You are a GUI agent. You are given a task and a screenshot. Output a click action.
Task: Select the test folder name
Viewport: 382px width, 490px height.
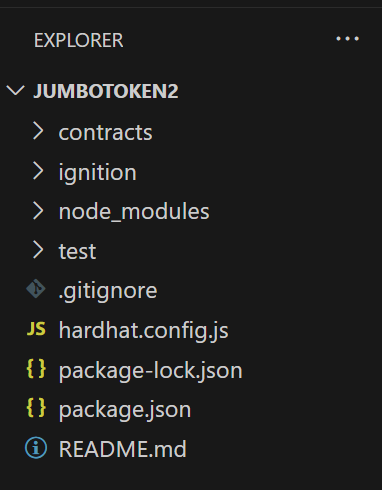[77, 251]
